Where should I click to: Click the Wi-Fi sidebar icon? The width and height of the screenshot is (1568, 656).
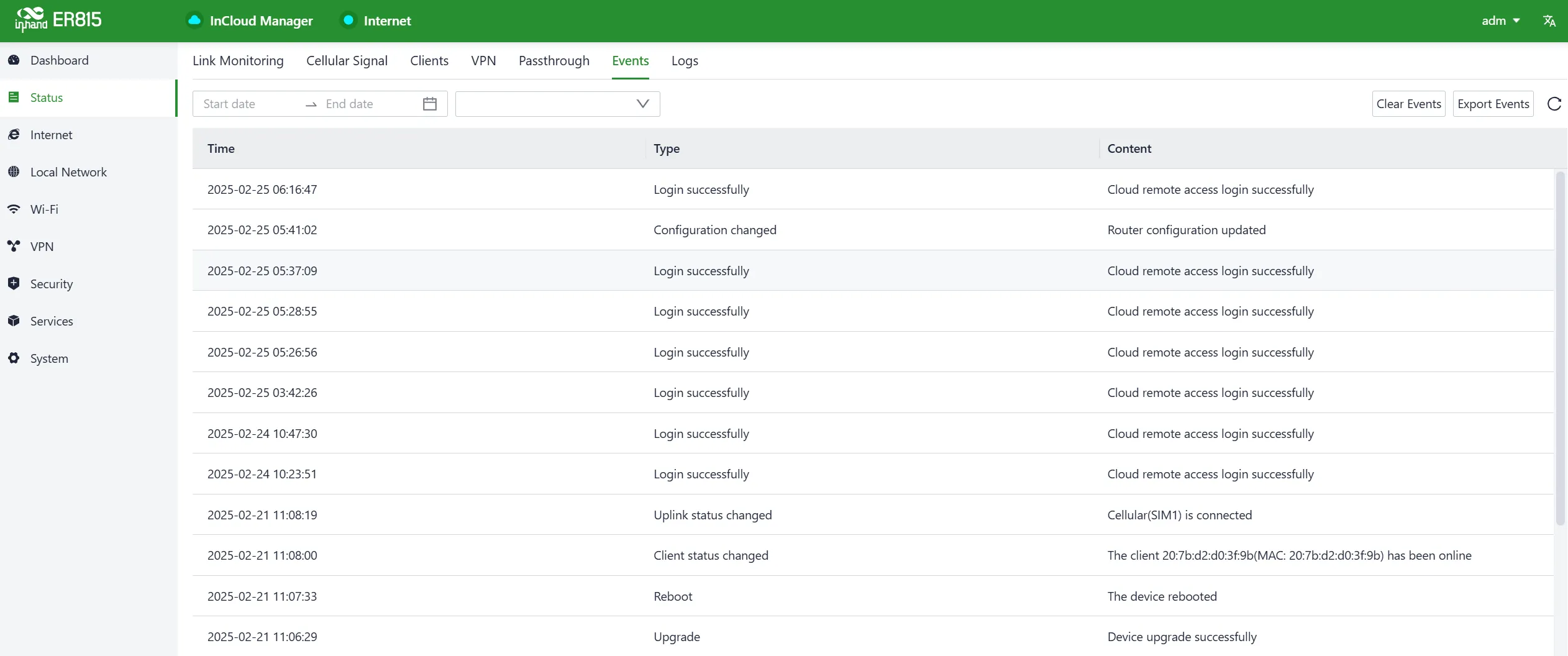(14, 209)
